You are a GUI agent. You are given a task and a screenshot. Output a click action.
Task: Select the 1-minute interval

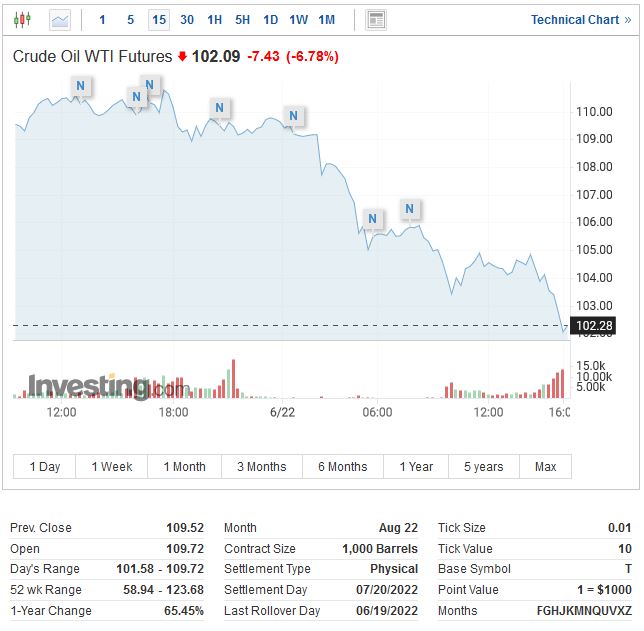(102, 19)
